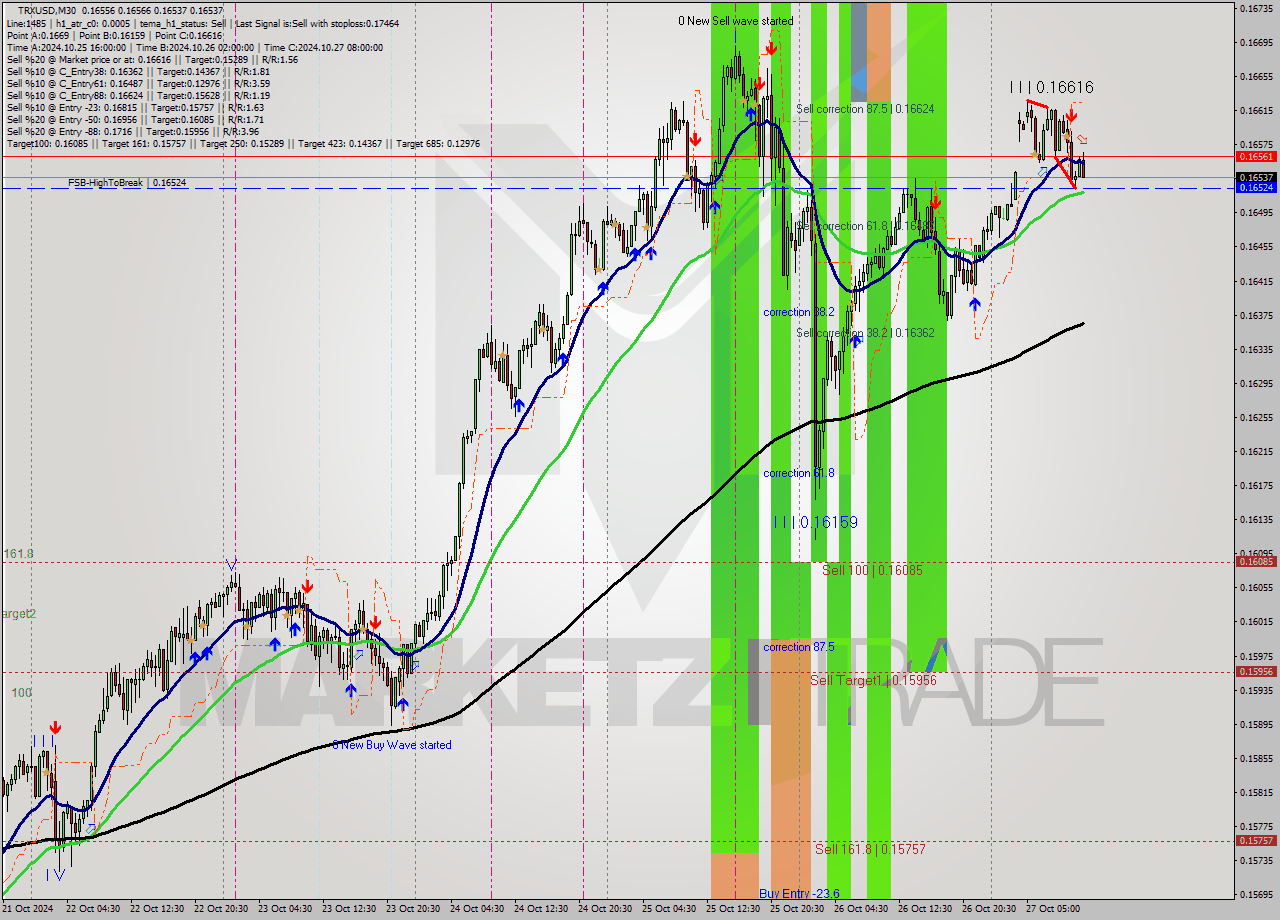
Task: Click the 'Sell 161.8 | 0.15757' label
Action: pyautogui.click(x=870, y=849)
